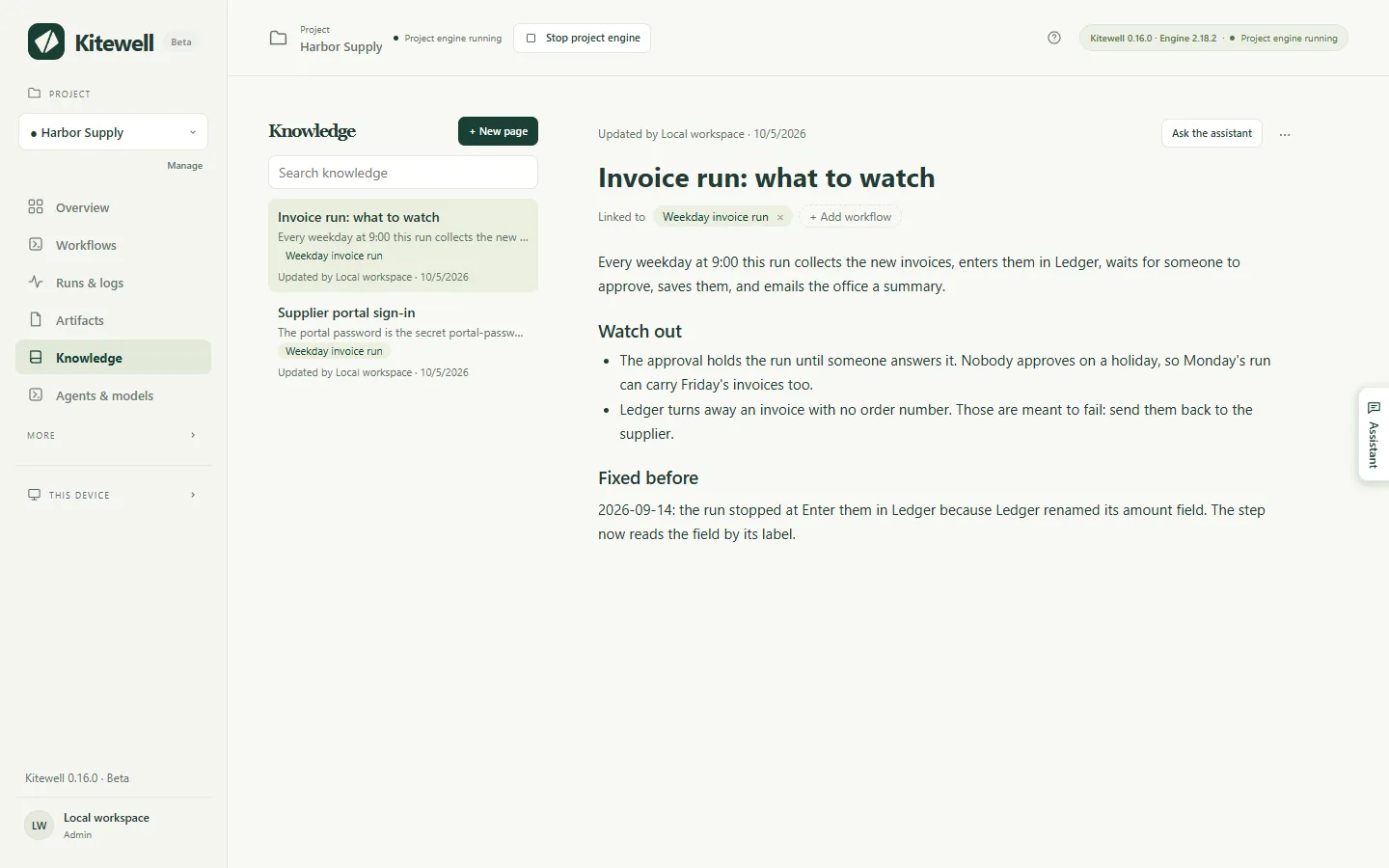Screen dimensions: 1389x868
Task: Click the Project section folder icon
Action: coord(35,94)
